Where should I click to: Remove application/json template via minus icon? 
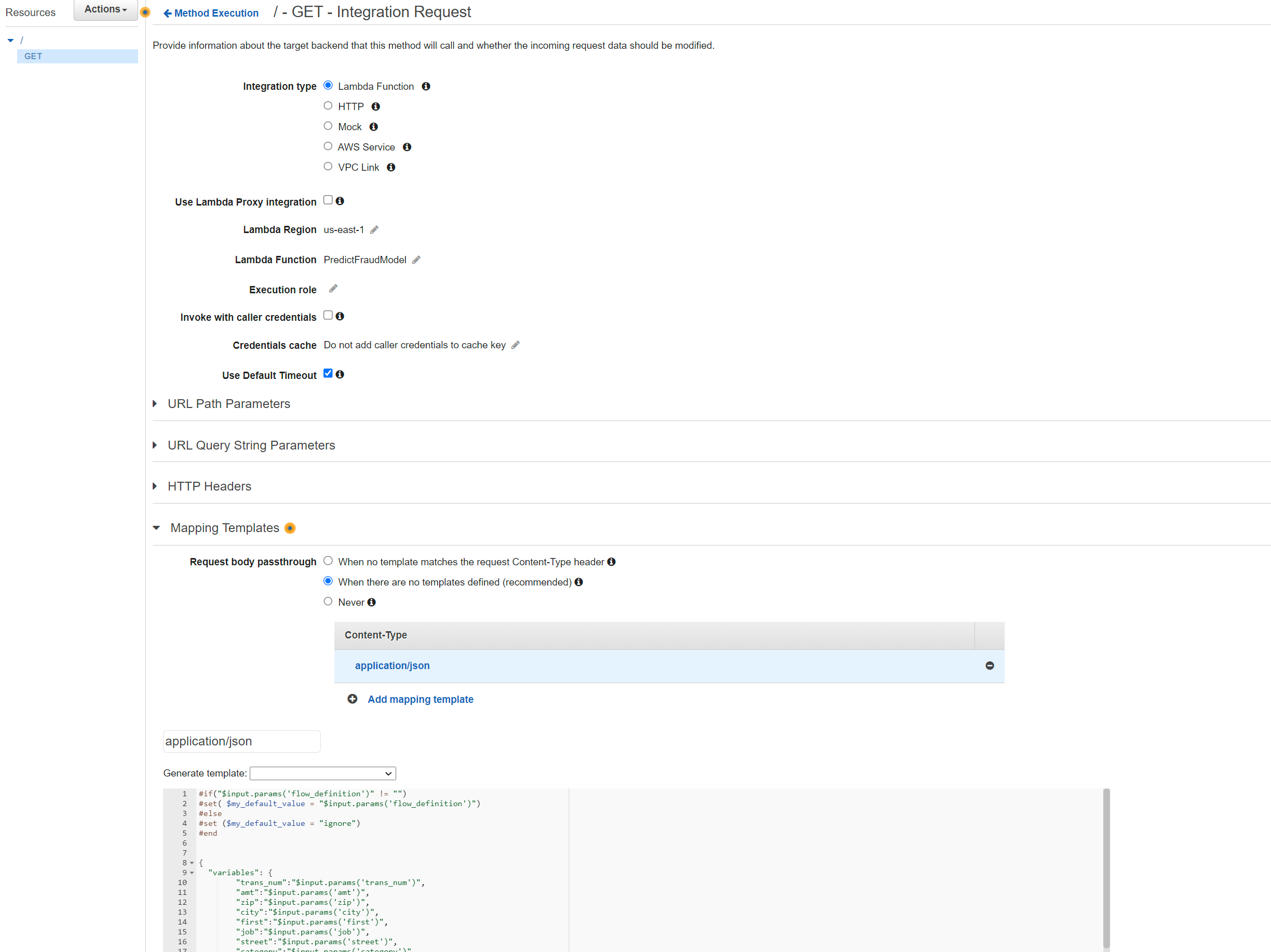[990, 665]
